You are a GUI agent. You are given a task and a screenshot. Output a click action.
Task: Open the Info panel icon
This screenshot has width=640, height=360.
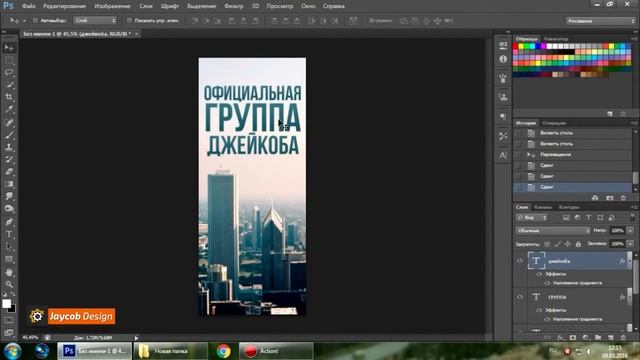tap(503, 59)
